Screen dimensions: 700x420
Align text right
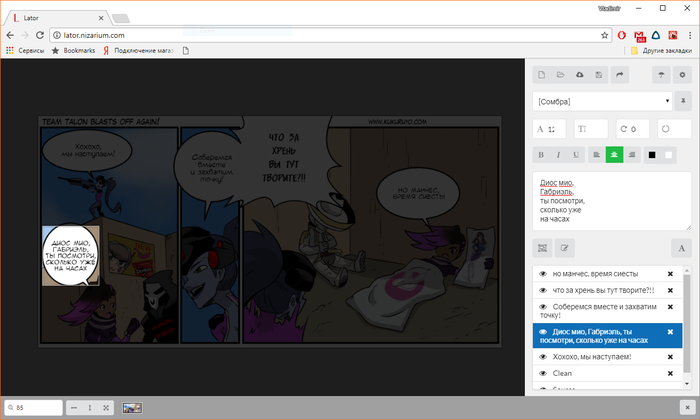click(x=632, y=155)
